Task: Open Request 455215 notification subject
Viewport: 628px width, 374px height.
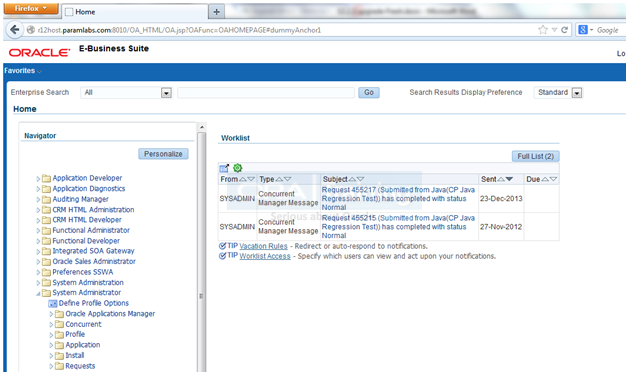Action: coord(398,227)
